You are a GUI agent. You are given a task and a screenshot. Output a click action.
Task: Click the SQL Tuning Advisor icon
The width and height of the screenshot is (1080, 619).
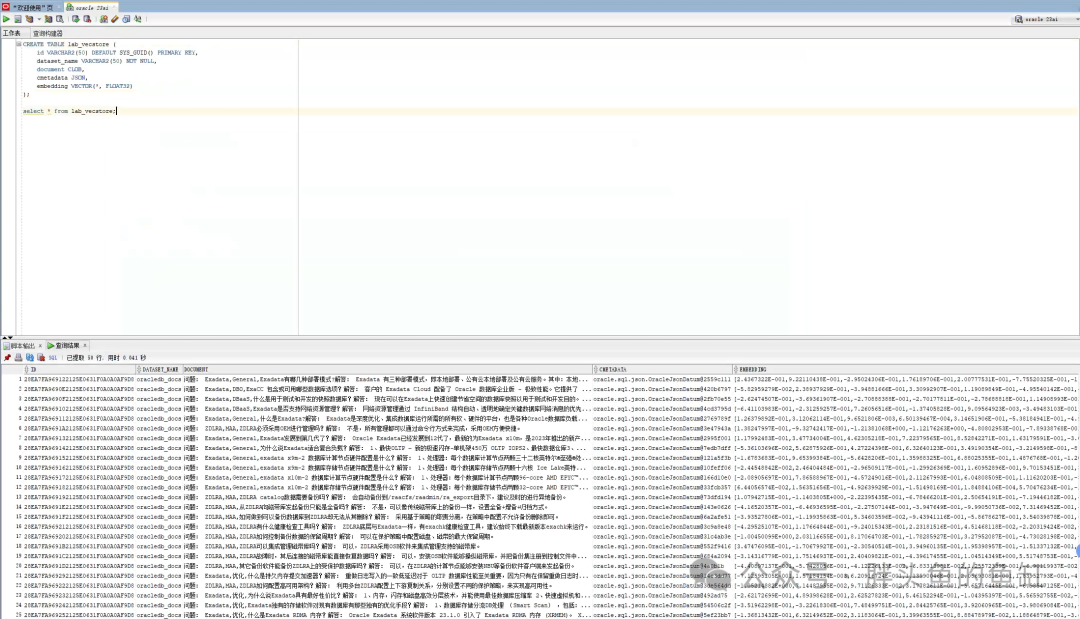click(x=60, y=19)
